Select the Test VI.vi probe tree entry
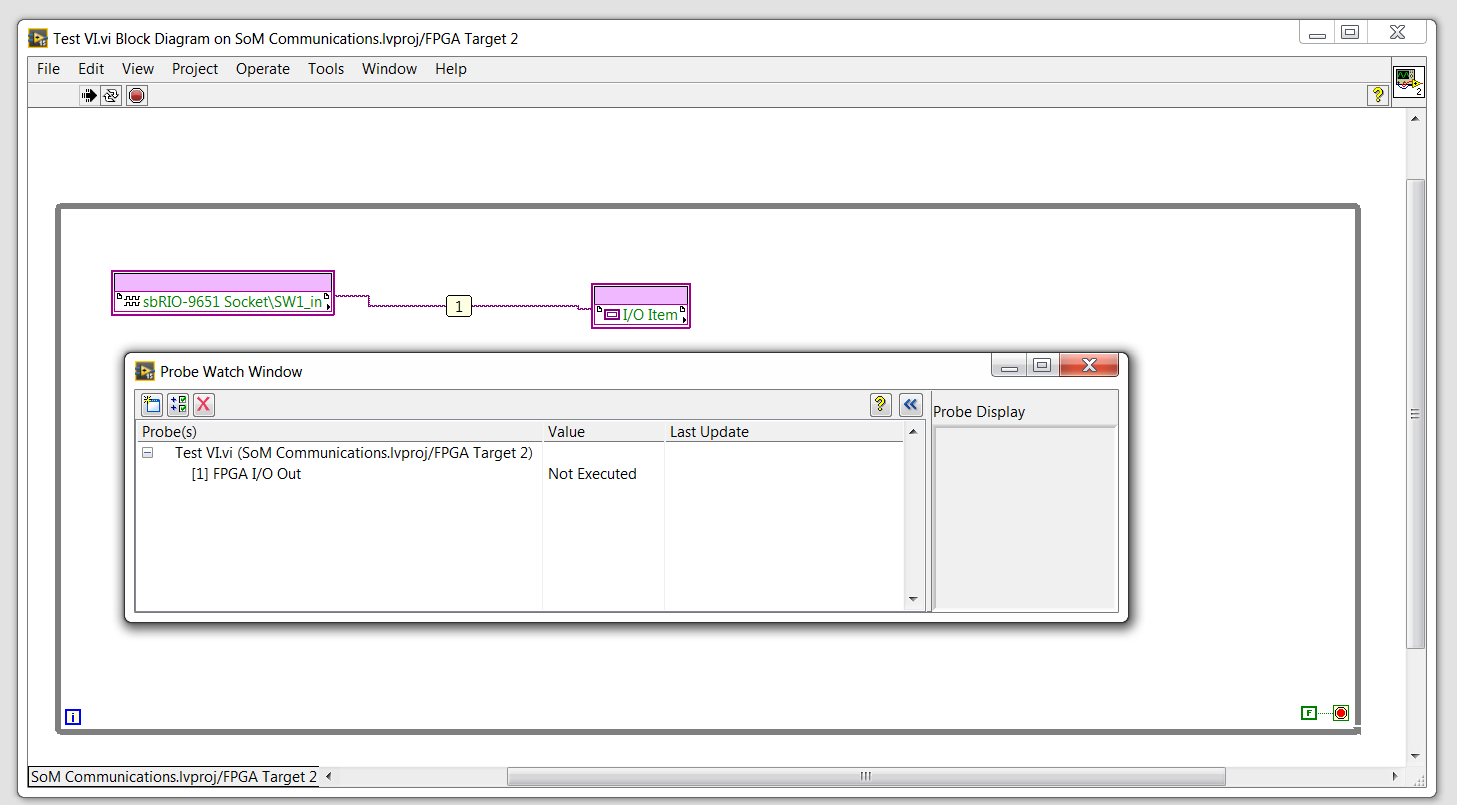This screenshot has width=1457, height=805. 353,453
